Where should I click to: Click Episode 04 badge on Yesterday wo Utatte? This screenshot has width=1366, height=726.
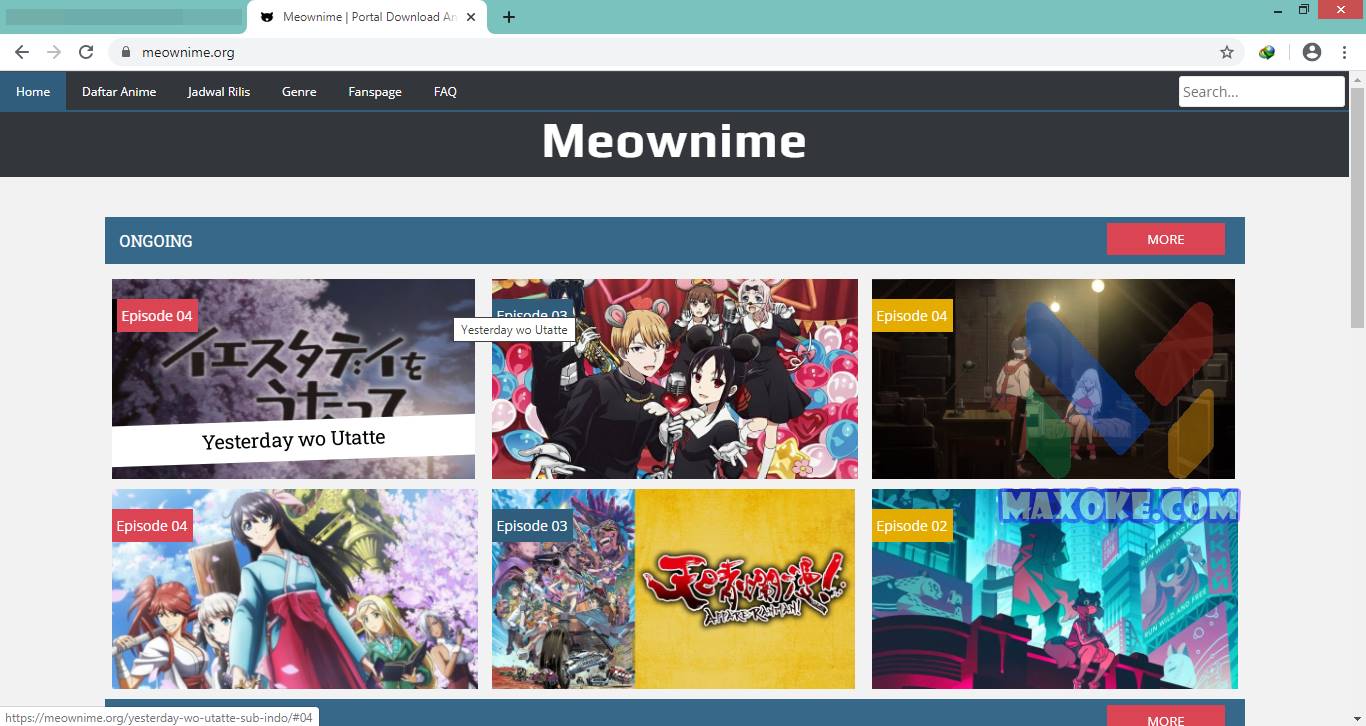tap(157, 315)
